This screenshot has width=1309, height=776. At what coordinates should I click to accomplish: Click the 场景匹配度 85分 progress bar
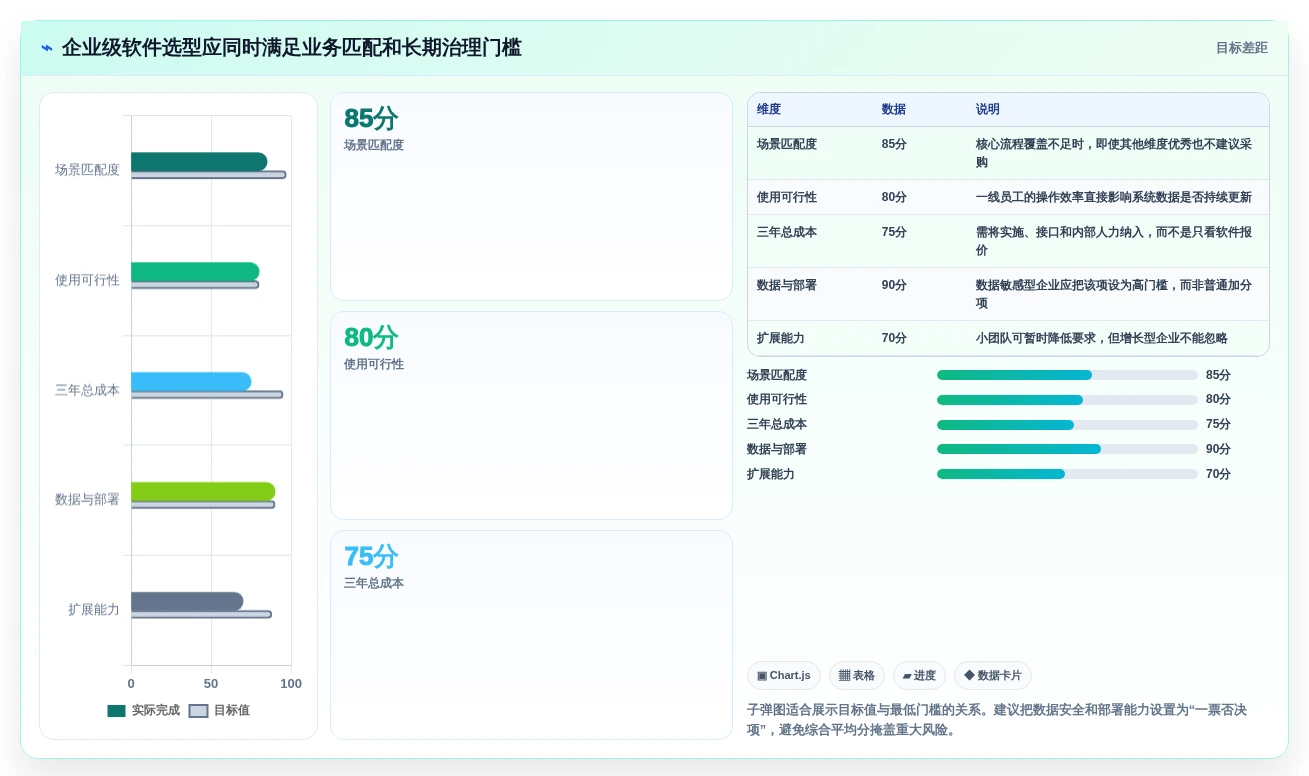[1067, 375]
